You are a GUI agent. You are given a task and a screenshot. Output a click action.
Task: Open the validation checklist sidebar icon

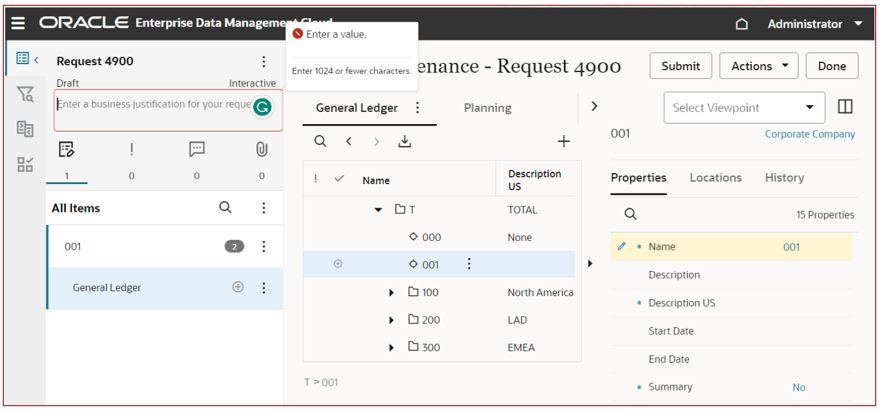tap(25, 164)
